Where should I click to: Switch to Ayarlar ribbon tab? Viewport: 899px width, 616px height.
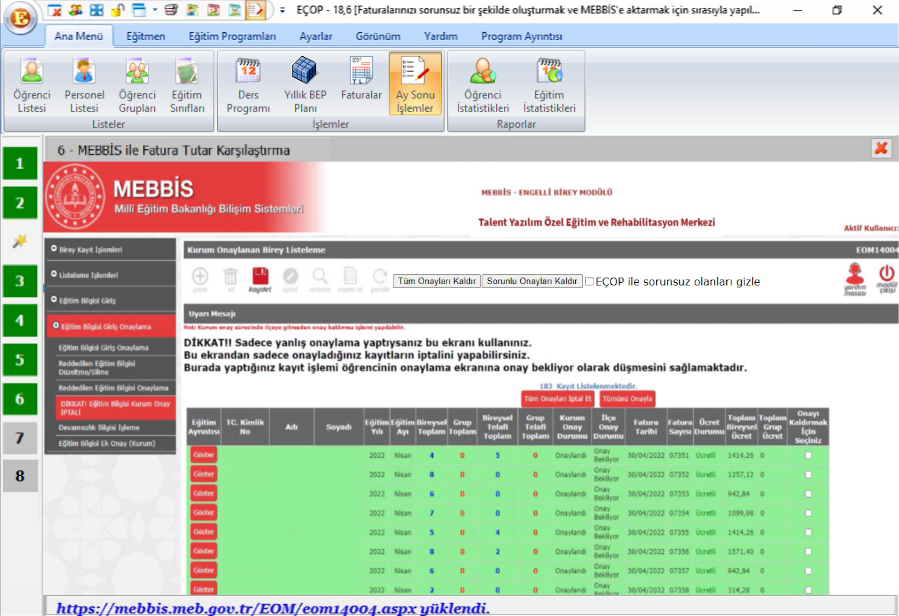pos(316,36)
